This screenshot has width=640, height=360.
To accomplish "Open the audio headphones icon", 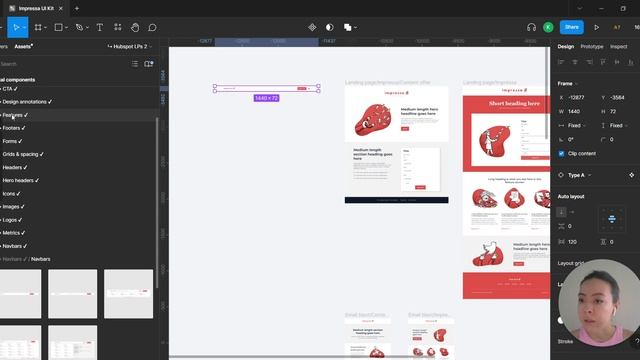I will 531,27.
